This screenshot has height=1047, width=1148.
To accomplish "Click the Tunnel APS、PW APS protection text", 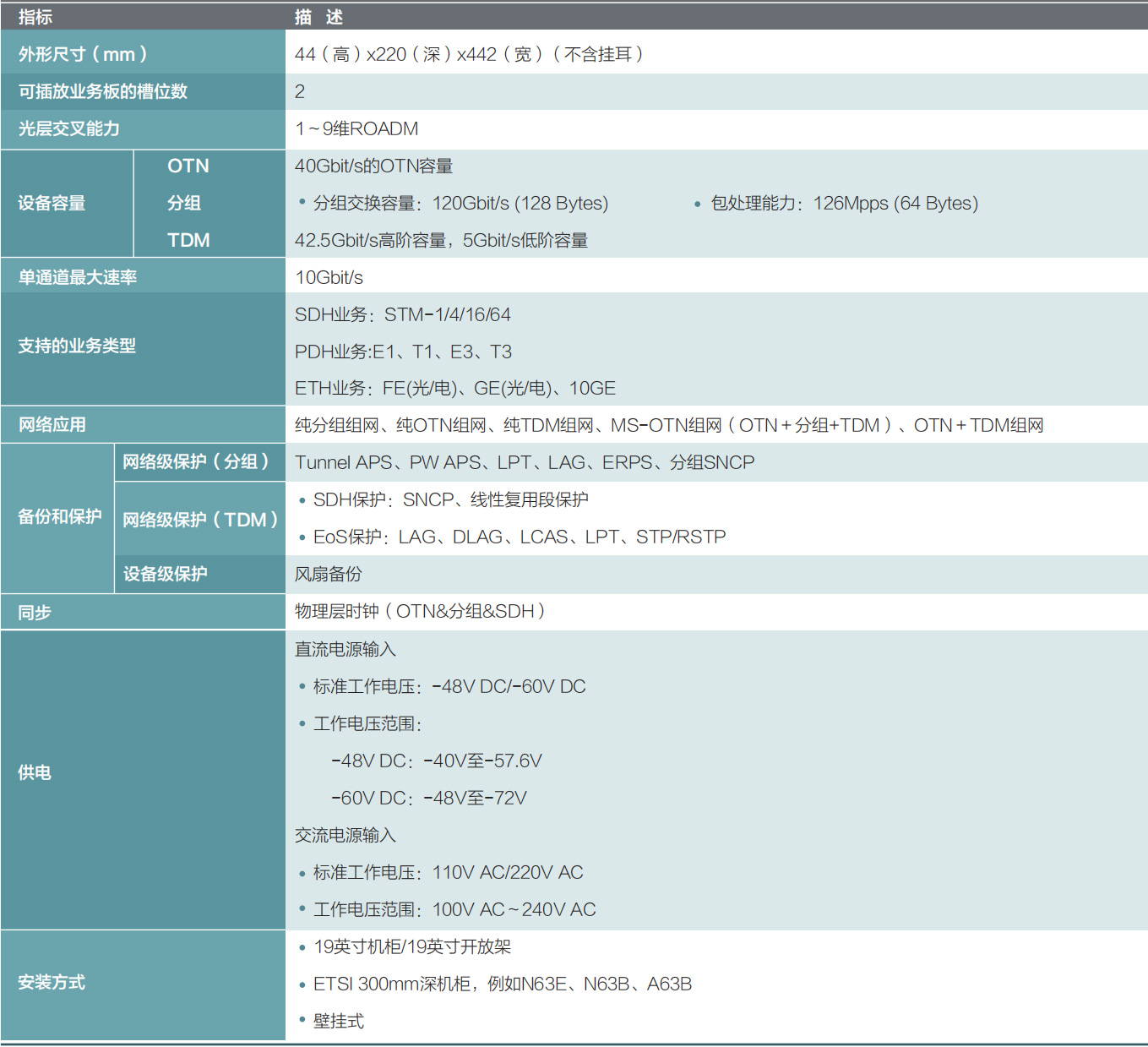I will [x=524, y=462].
